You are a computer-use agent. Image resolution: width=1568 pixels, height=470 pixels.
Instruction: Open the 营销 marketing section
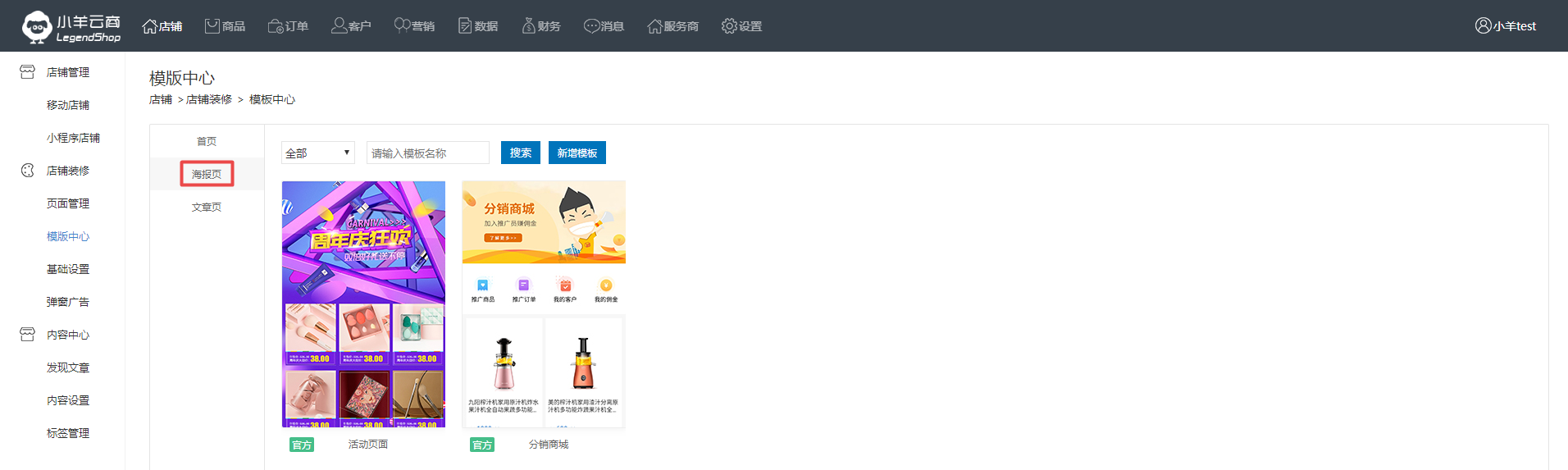(x=414, y=26)
